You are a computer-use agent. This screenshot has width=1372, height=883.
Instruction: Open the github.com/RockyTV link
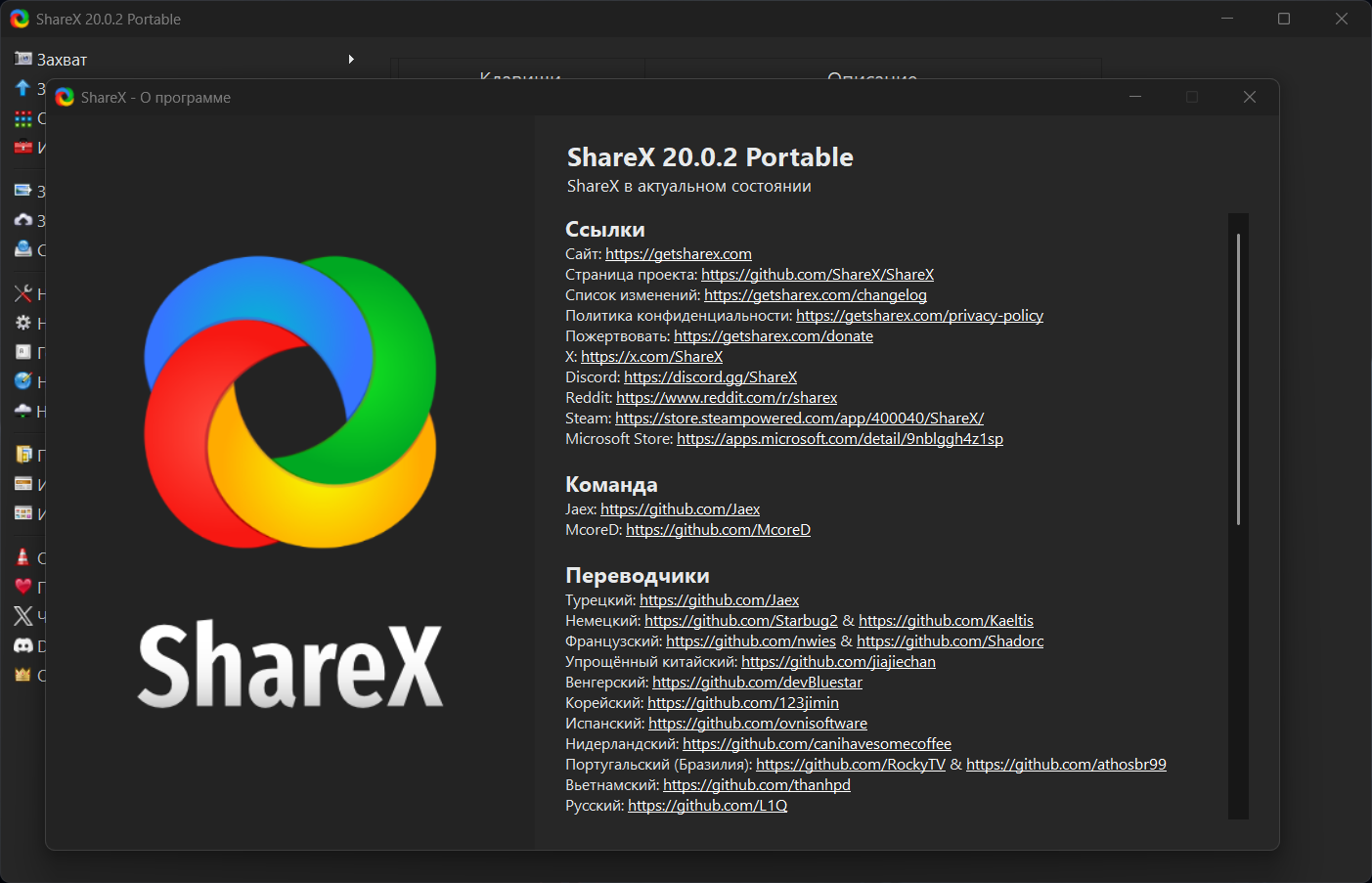pos(851,765)
